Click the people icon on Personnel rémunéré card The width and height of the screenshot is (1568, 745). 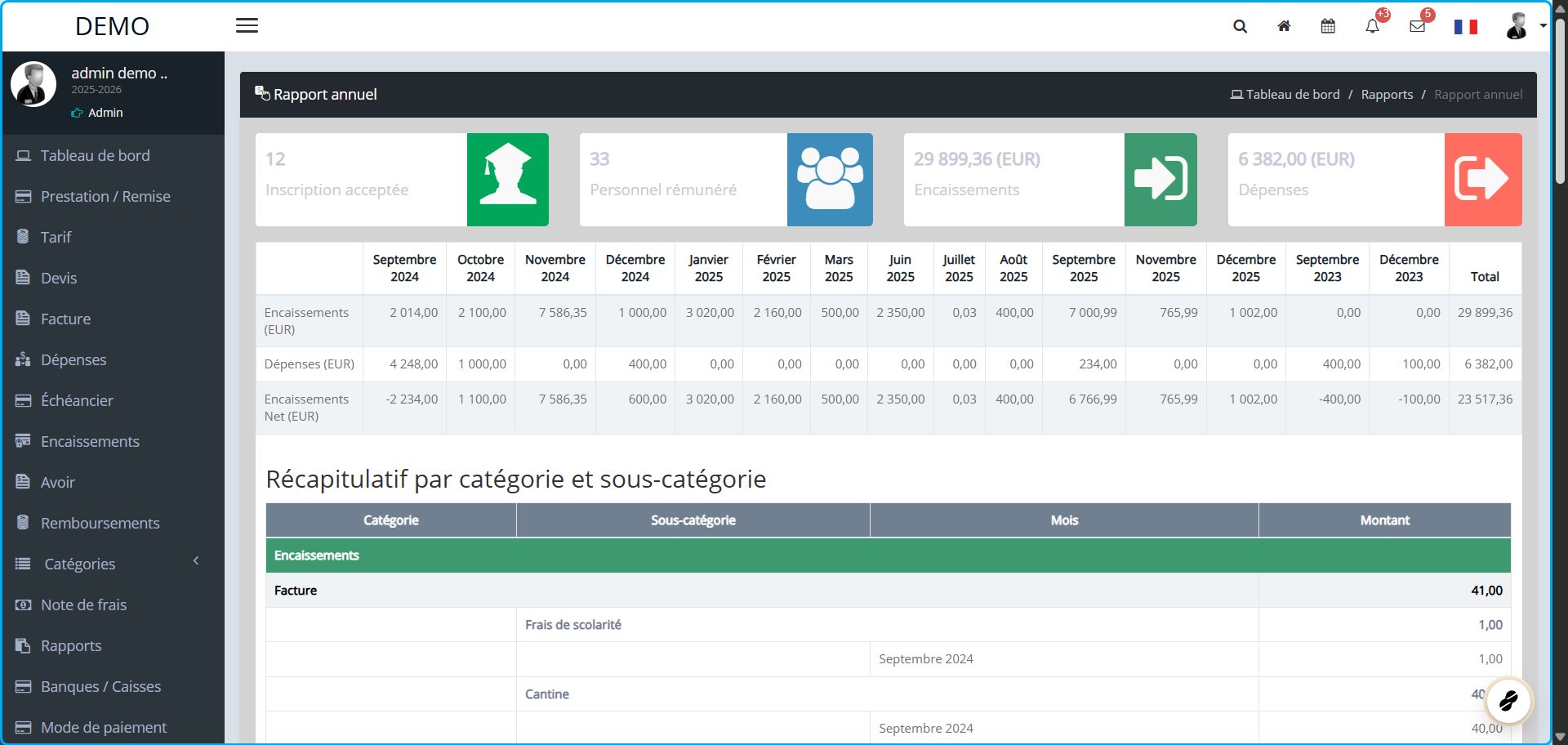831,180
